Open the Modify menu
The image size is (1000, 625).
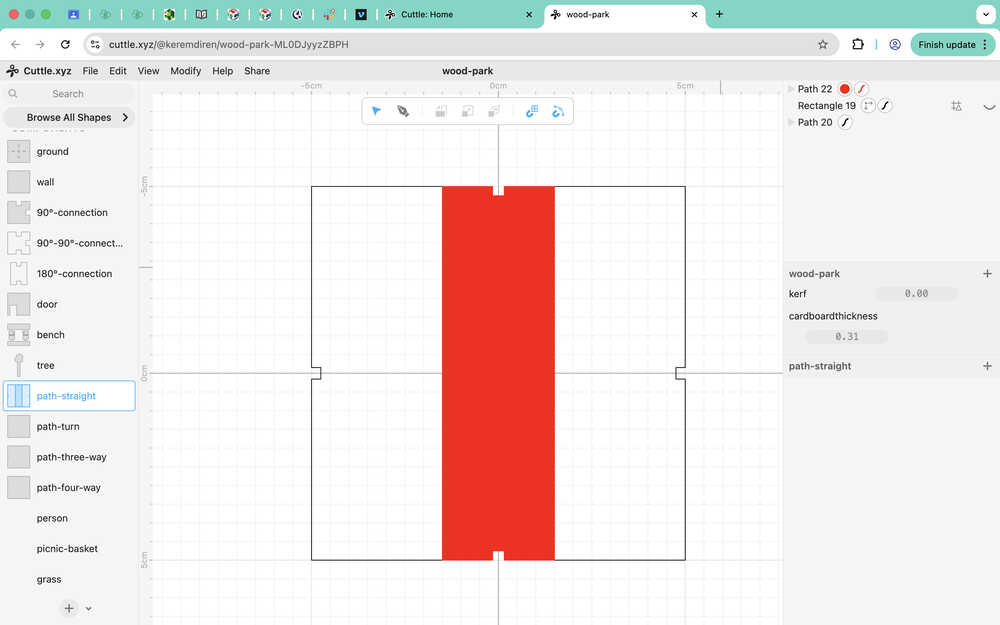click(x=186, y=71)
